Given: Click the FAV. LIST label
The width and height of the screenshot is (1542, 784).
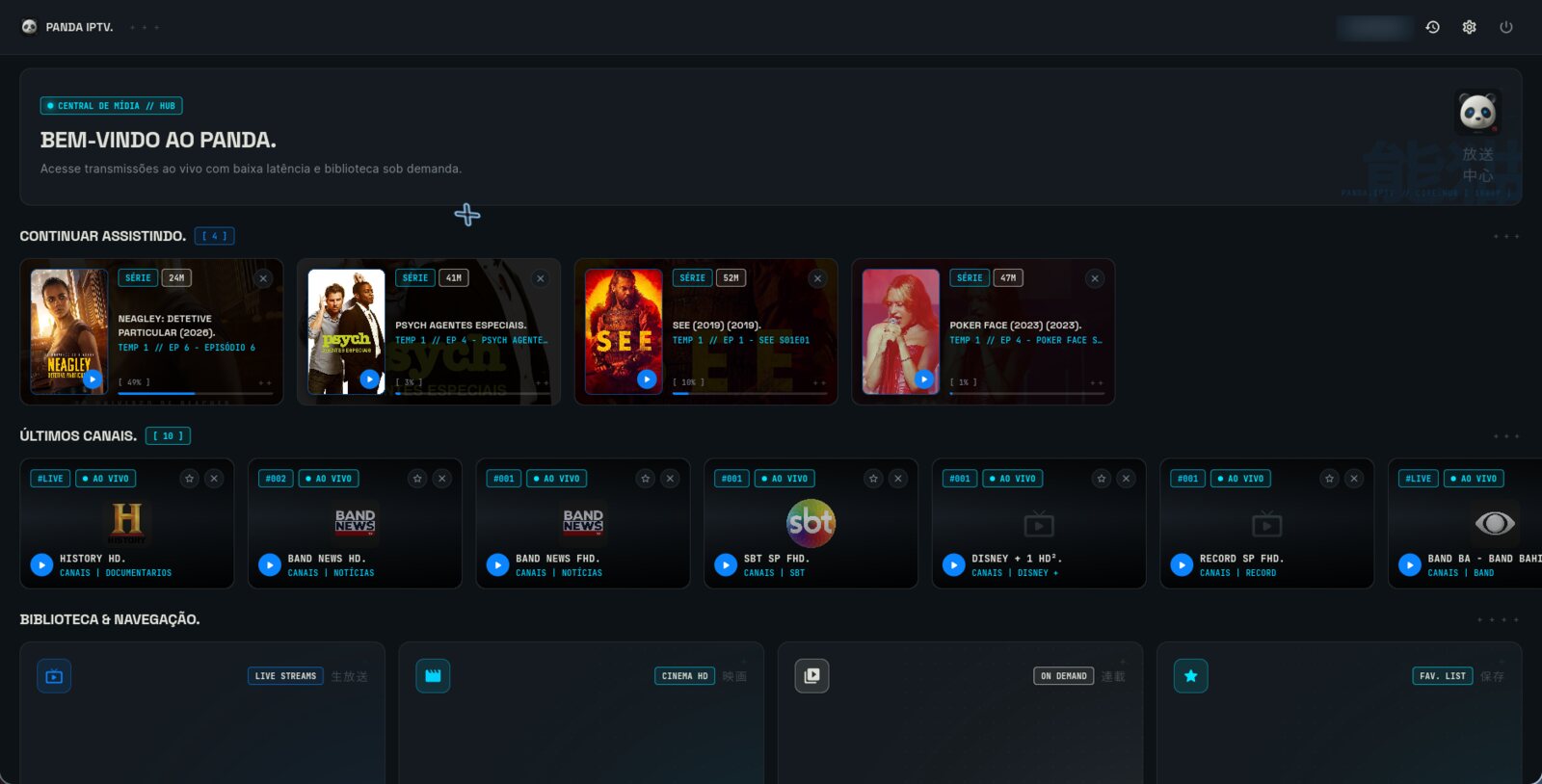Looking at the screenshot, I should point(1443,676).
